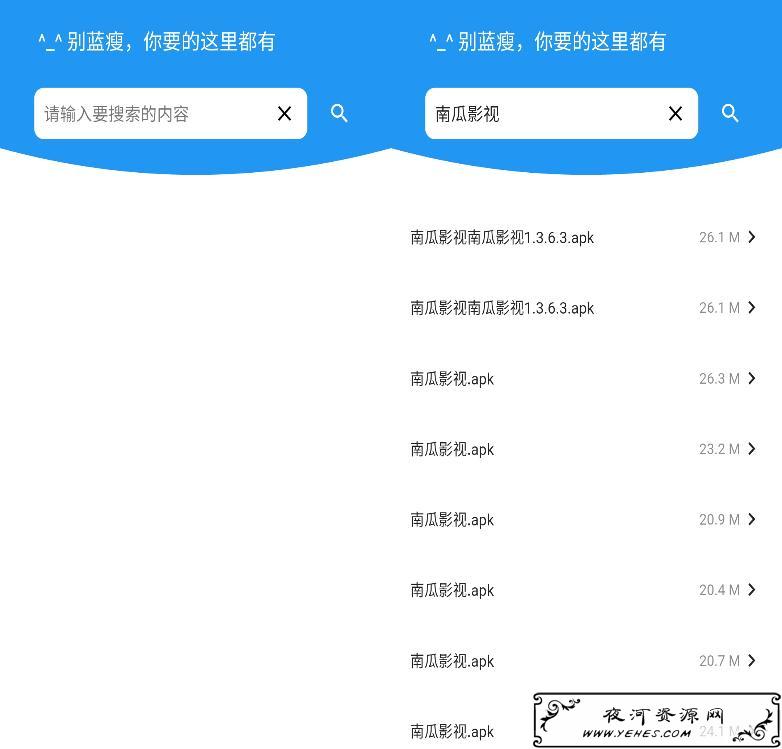The image size is (782, 749).
Task: Click the '26.3 M' file size
Action: 719,378
